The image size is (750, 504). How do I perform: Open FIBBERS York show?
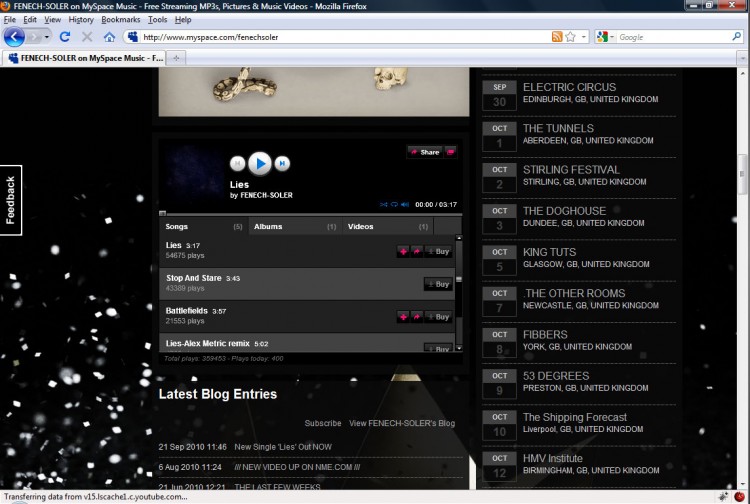click(x=545, y=335)
